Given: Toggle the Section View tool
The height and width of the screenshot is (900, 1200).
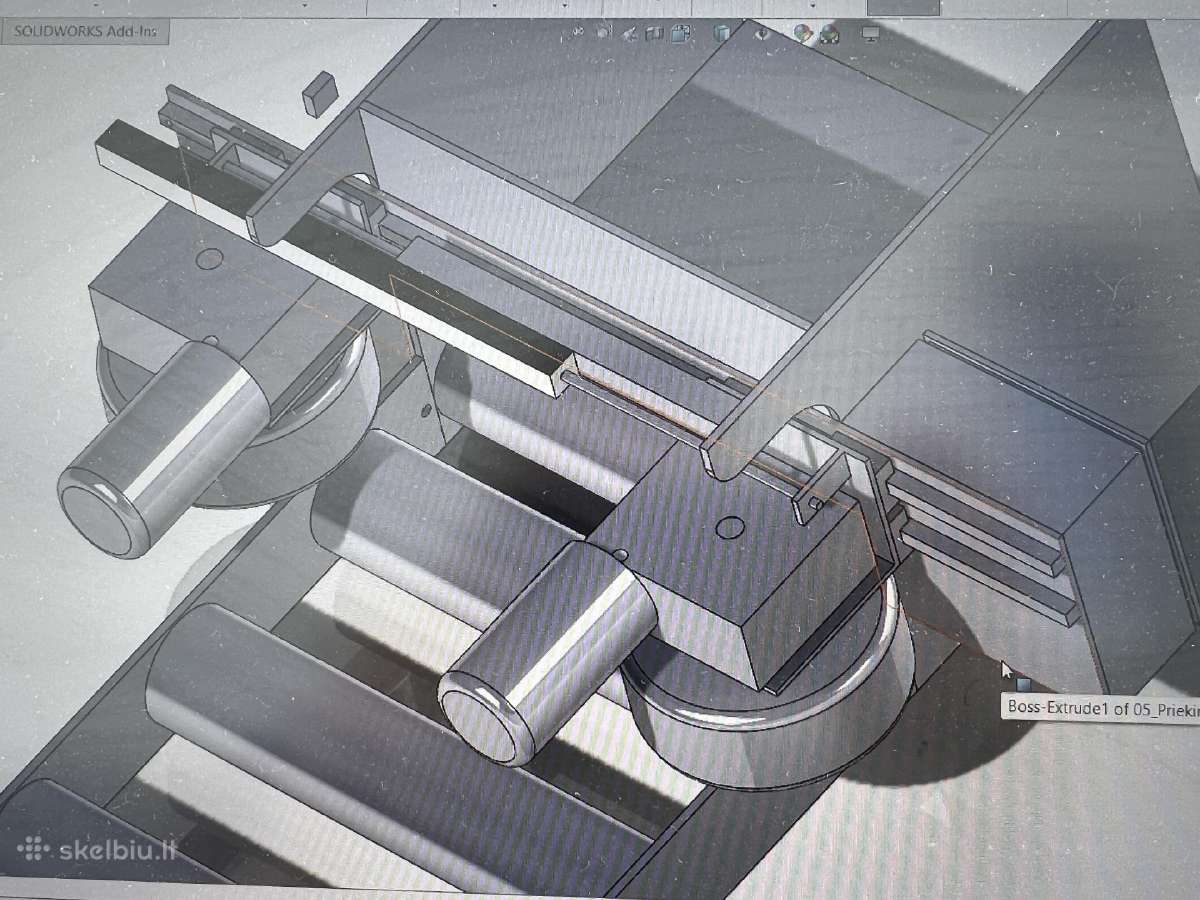Looking at the screenshot, I should click(x=655, y=34).
